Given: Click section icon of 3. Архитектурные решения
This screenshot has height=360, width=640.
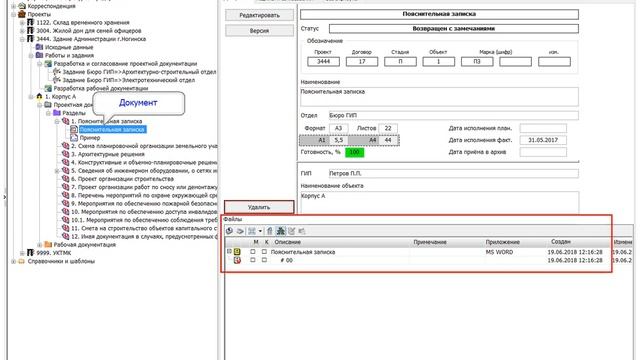Looking at the screenshot, I should [65, 154].
